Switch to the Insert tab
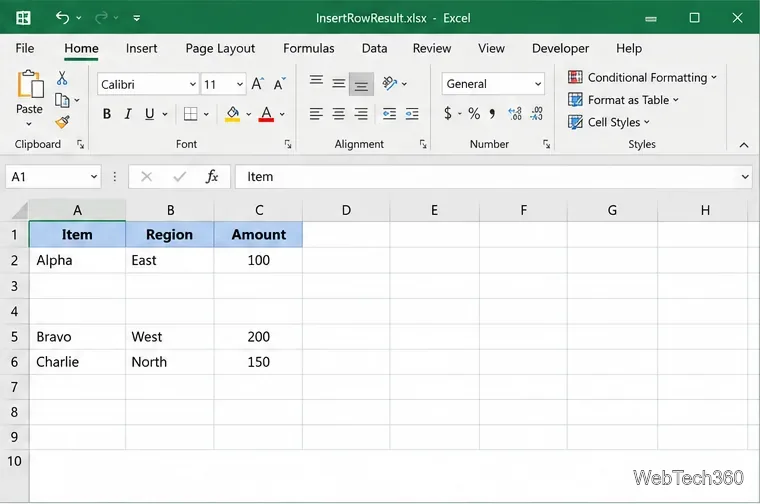The height and width of the screenshot is (504, 760). (x=142, y=48)
